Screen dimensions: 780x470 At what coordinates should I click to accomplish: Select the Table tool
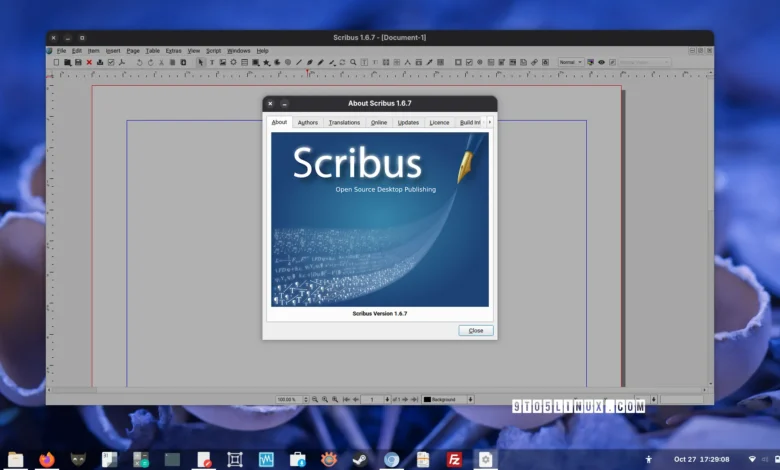click(244, 62)
